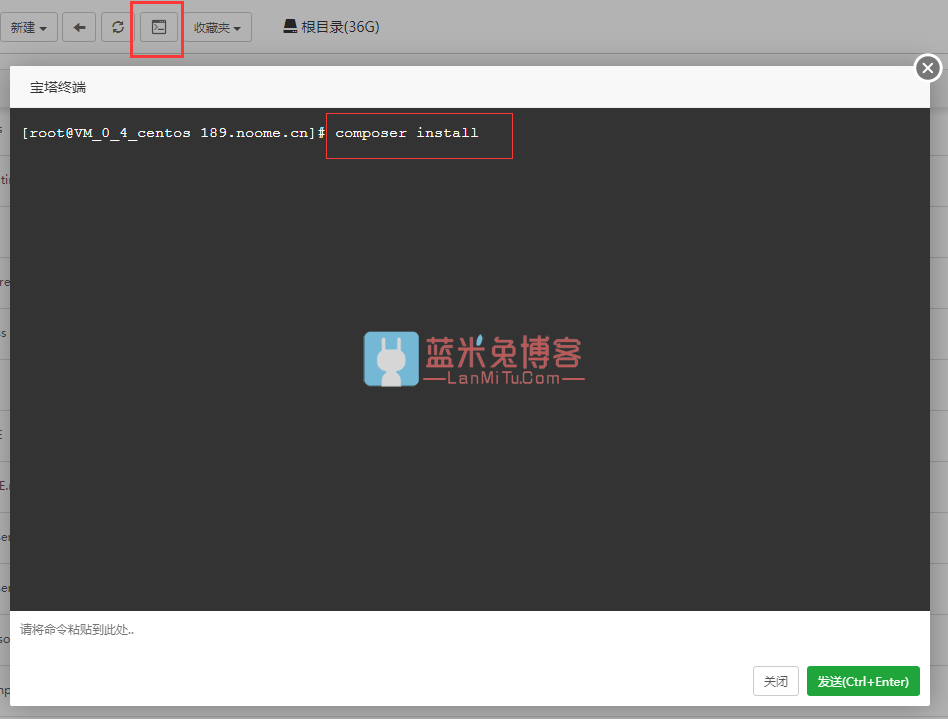Expand the 新建 dropdown
The height and width of the screenshot is (719, 948).
[28, 27]
